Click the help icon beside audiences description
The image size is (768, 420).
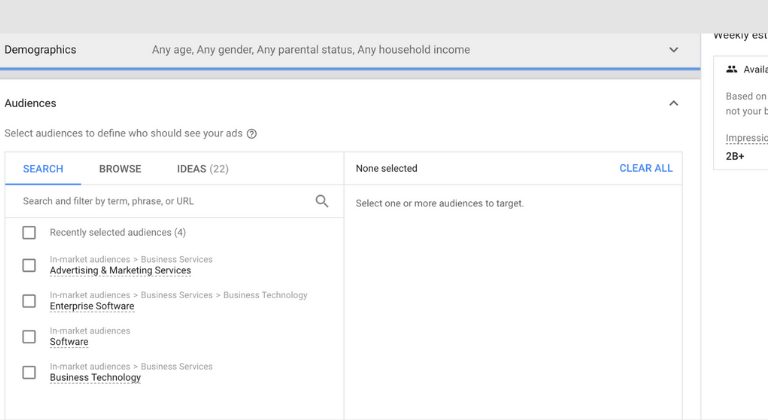[x=252, y=134]
